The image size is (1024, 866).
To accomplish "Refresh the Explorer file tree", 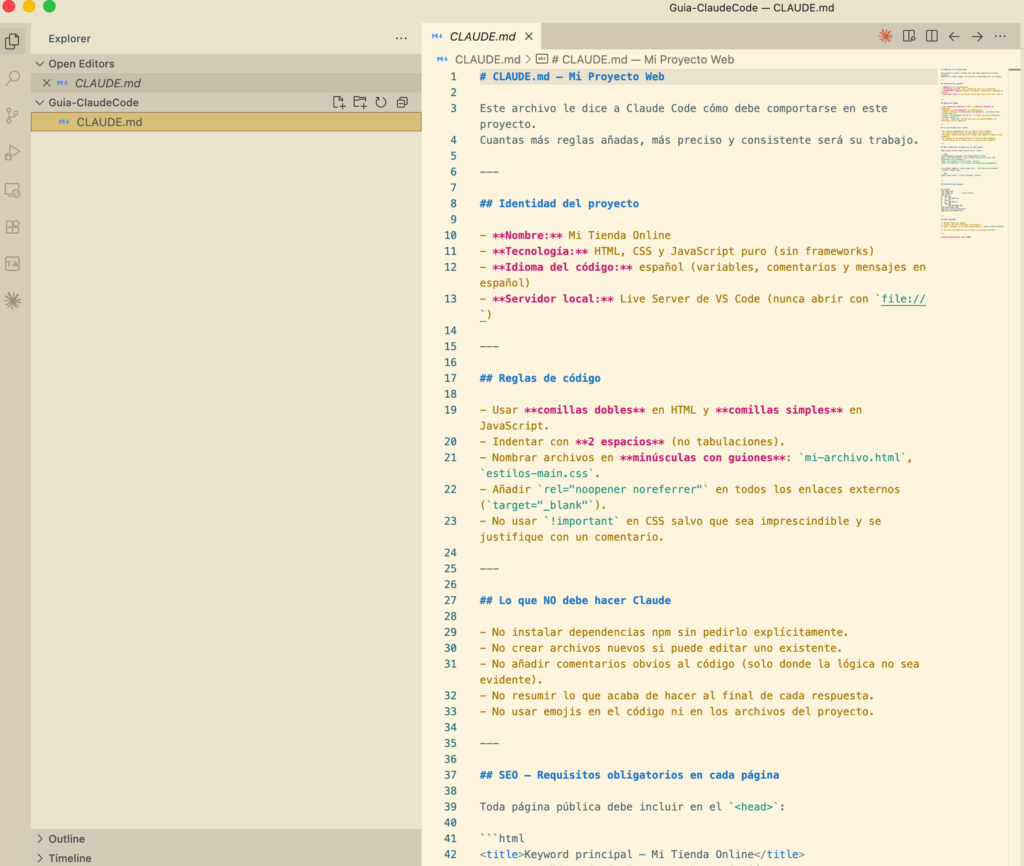I will coord(381,102).
